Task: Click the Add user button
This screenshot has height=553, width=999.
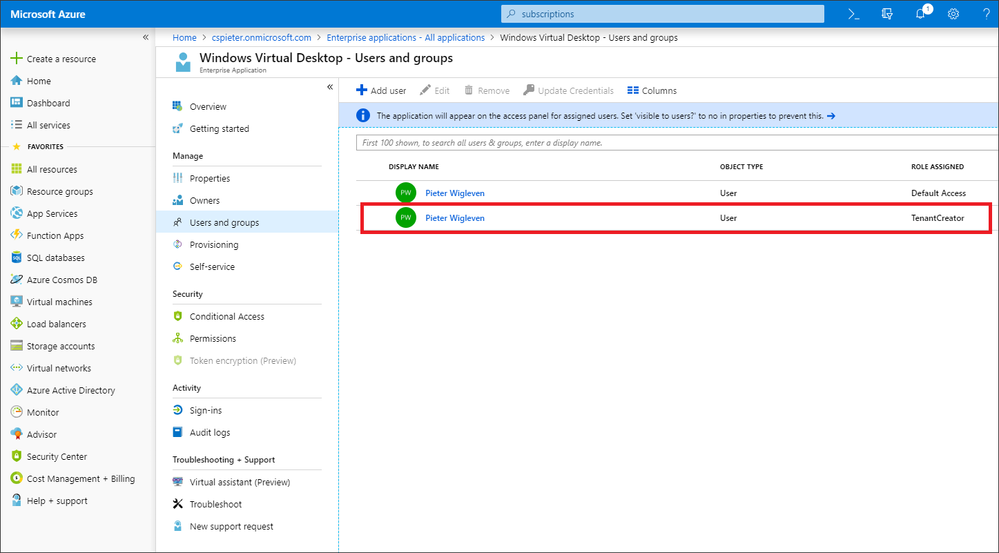Action: tap(381, 90)
